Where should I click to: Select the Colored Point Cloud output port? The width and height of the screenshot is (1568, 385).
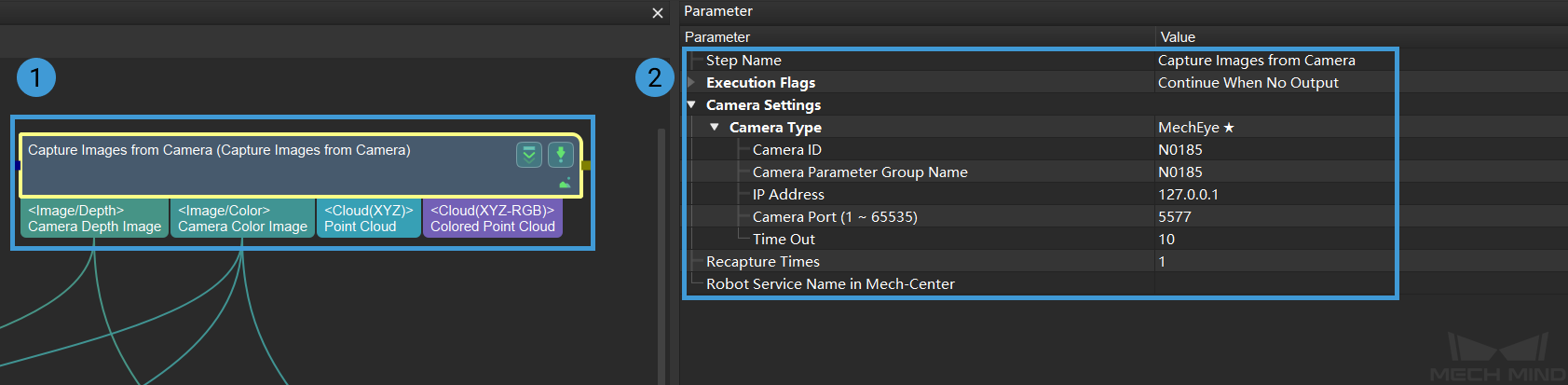(492, 219)
